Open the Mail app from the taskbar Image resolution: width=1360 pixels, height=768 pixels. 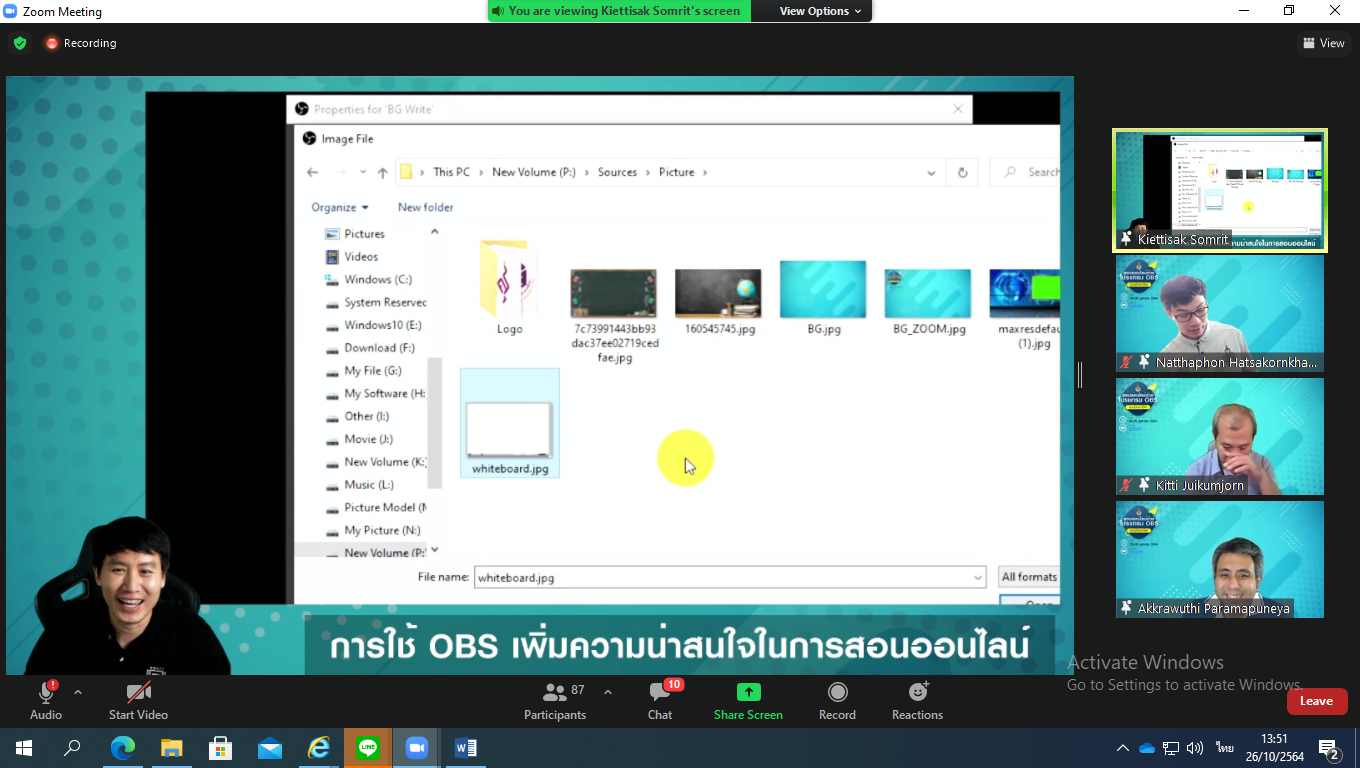click(x=269, y=748)
